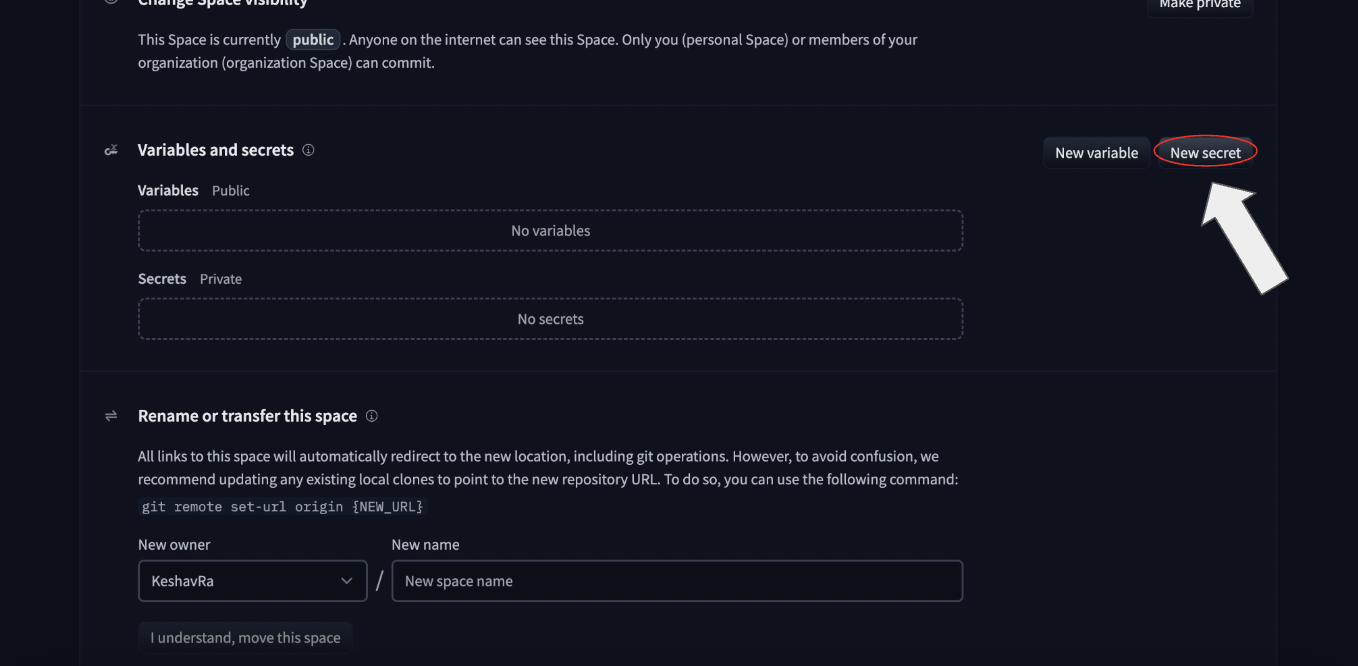
Task: Open the New owner KeshavRa dropdown
Action: tap(252, 581)
